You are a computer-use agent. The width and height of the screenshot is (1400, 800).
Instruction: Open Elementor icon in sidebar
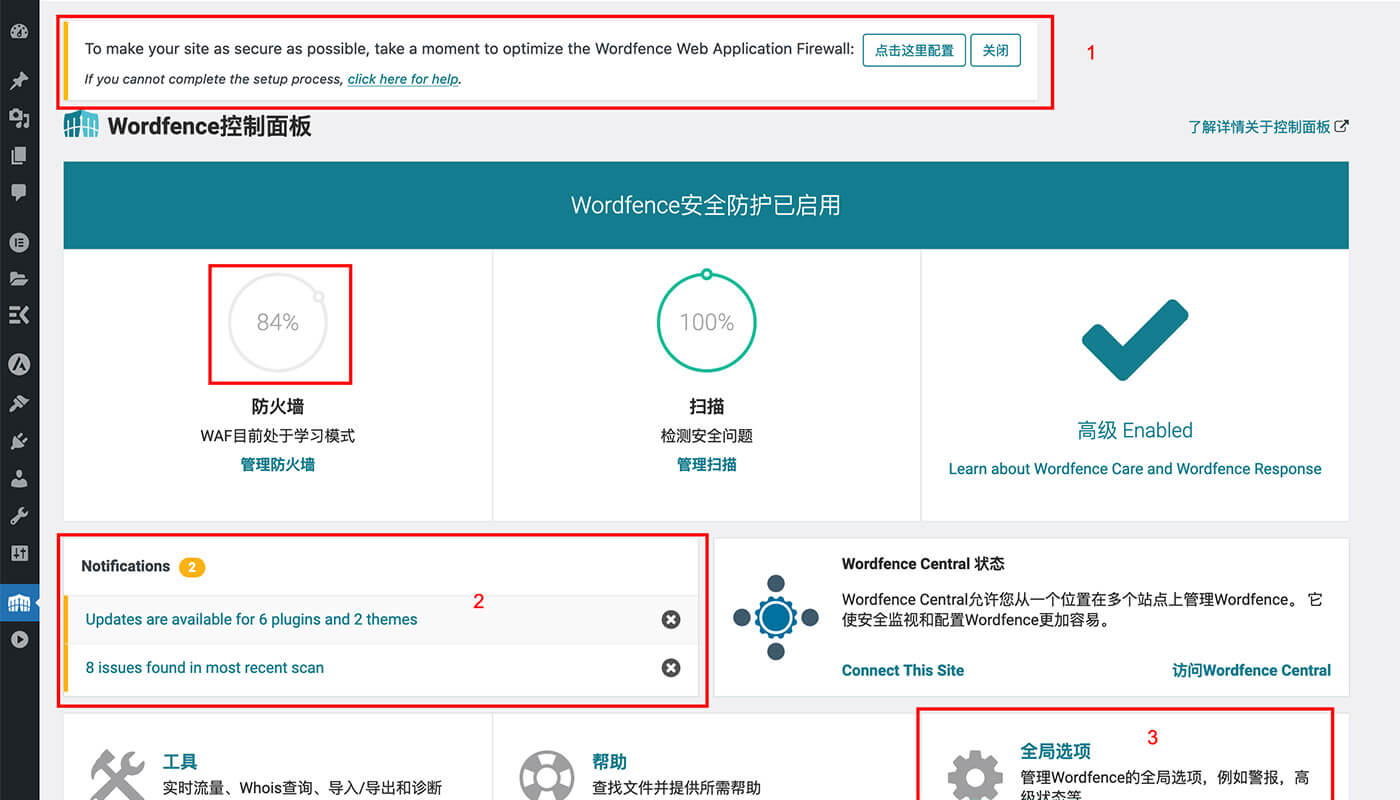19,242
